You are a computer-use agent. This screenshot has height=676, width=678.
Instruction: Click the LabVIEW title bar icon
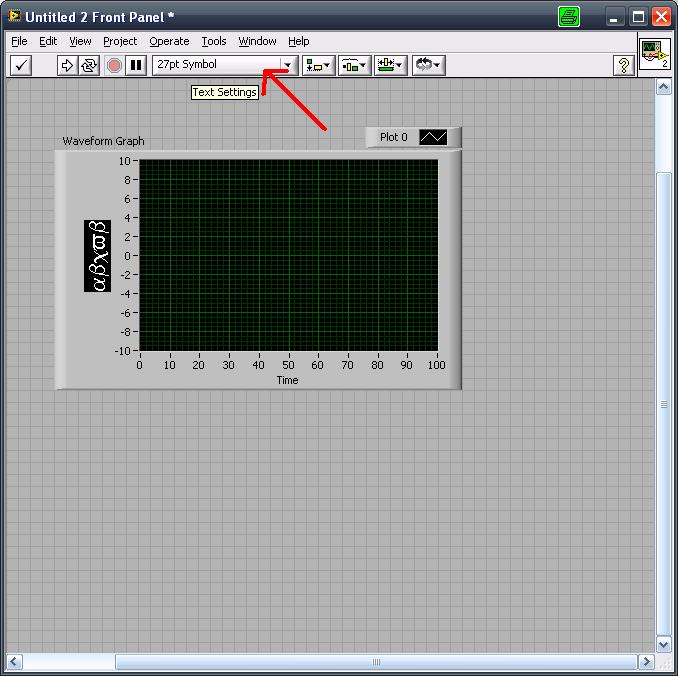(x=14, y=16)
